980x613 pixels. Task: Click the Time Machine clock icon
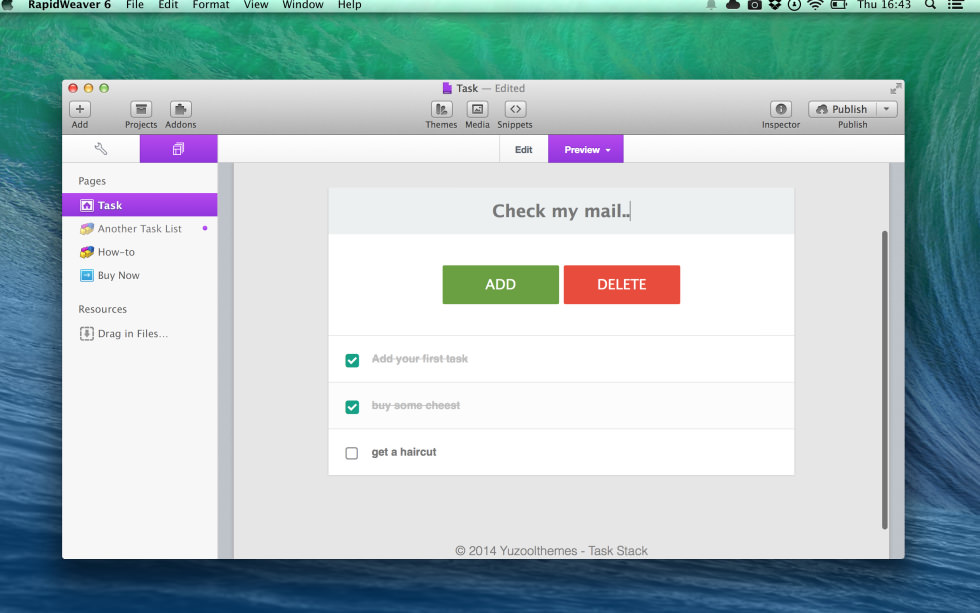point(794,5)
